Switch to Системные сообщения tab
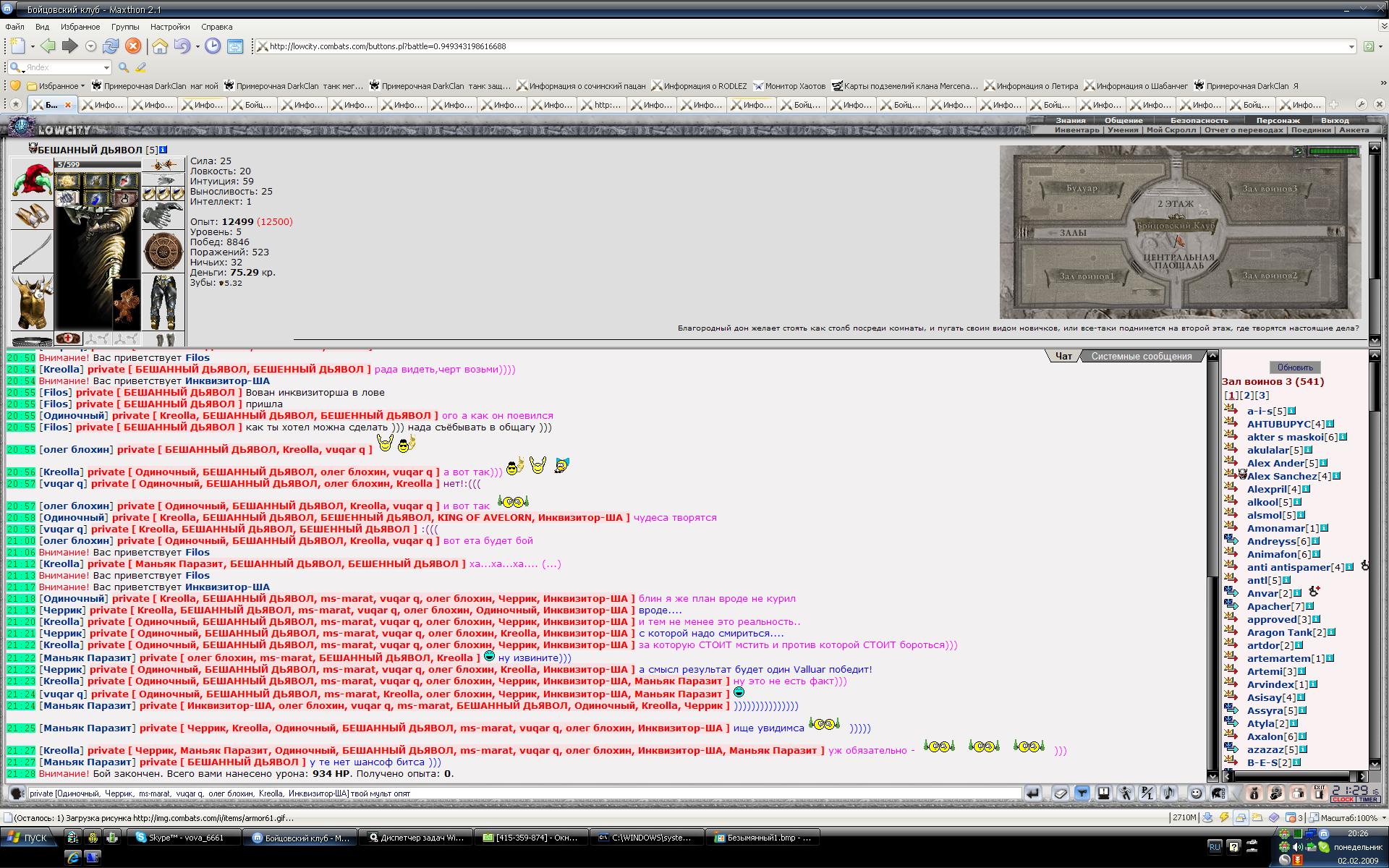The image size is (1389, 868). (x=1141, y=356)
